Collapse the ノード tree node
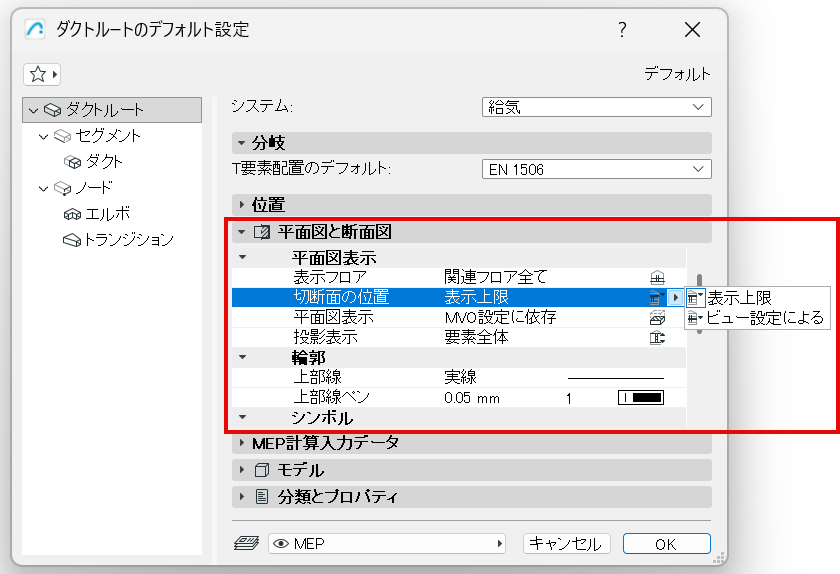Viewport: 840px width, 574px height. click(x=43, y=188)
